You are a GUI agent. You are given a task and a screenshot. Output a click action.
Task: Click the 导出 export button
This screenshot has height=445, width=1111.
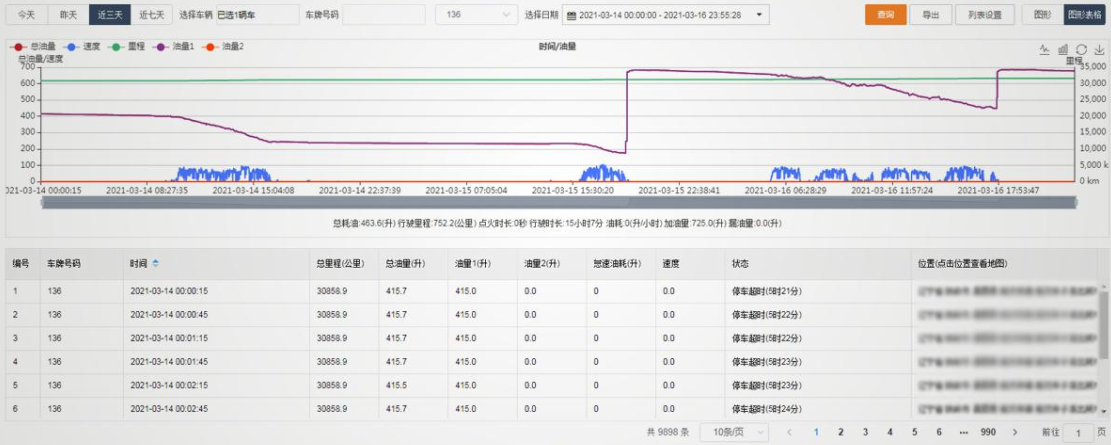click(x=930, y=15)
